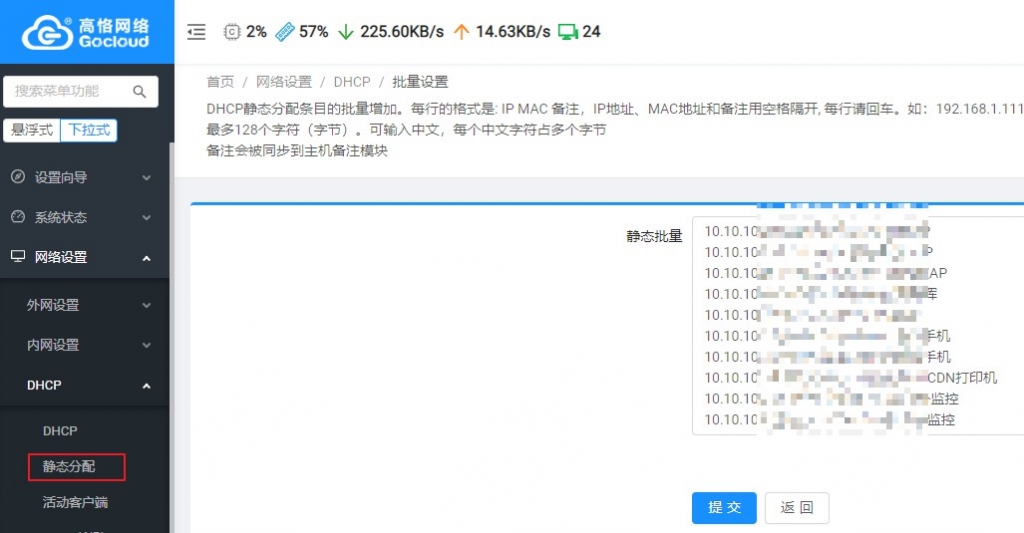Viewport: 1024px width, 533px height.
Task: Click the Gocloud logo
Action: point(86,32)
